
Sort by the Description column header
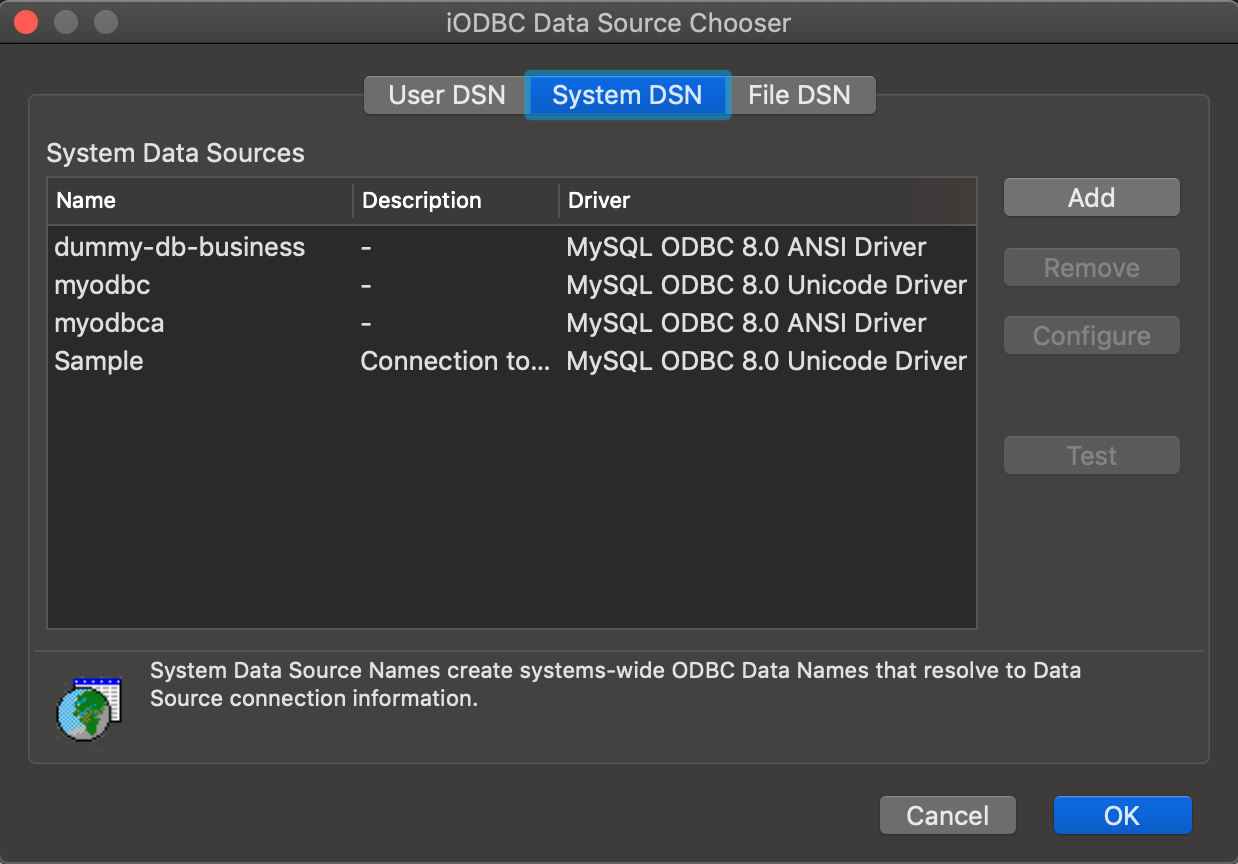(x=456, y=200)
